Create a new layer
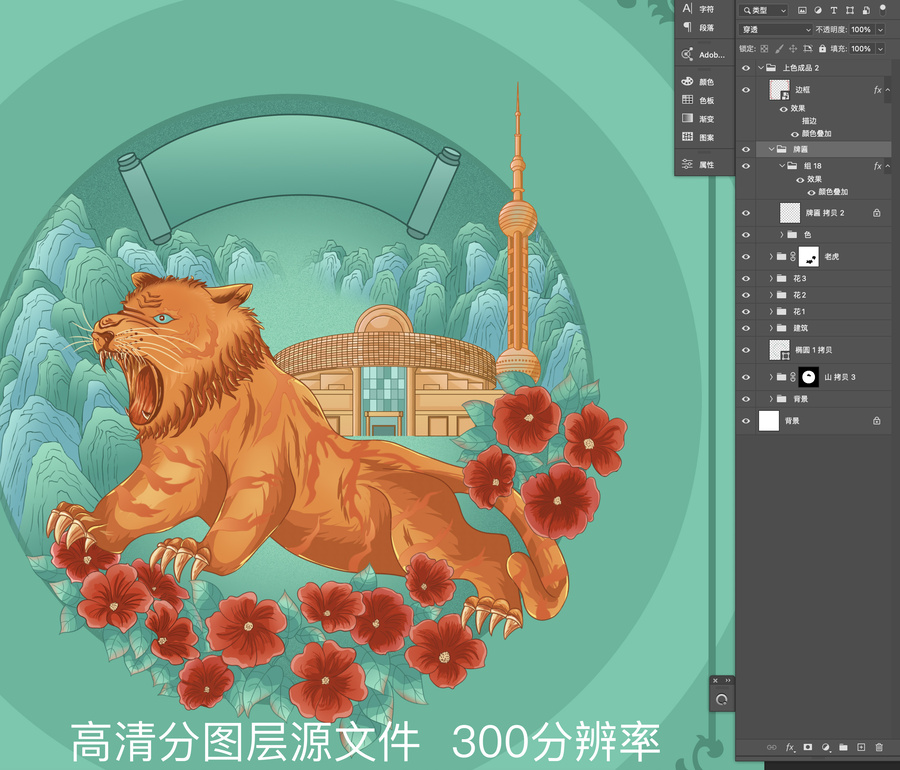 (861, 747)
